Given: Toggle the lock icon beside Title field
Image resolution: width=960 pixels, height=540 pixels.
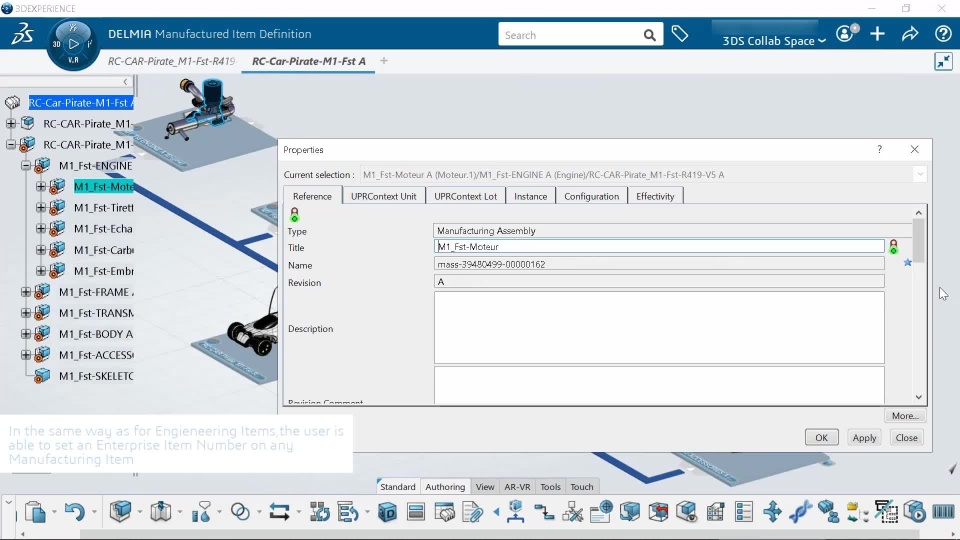Looking at the screenshot, I should tap(893, 247).
